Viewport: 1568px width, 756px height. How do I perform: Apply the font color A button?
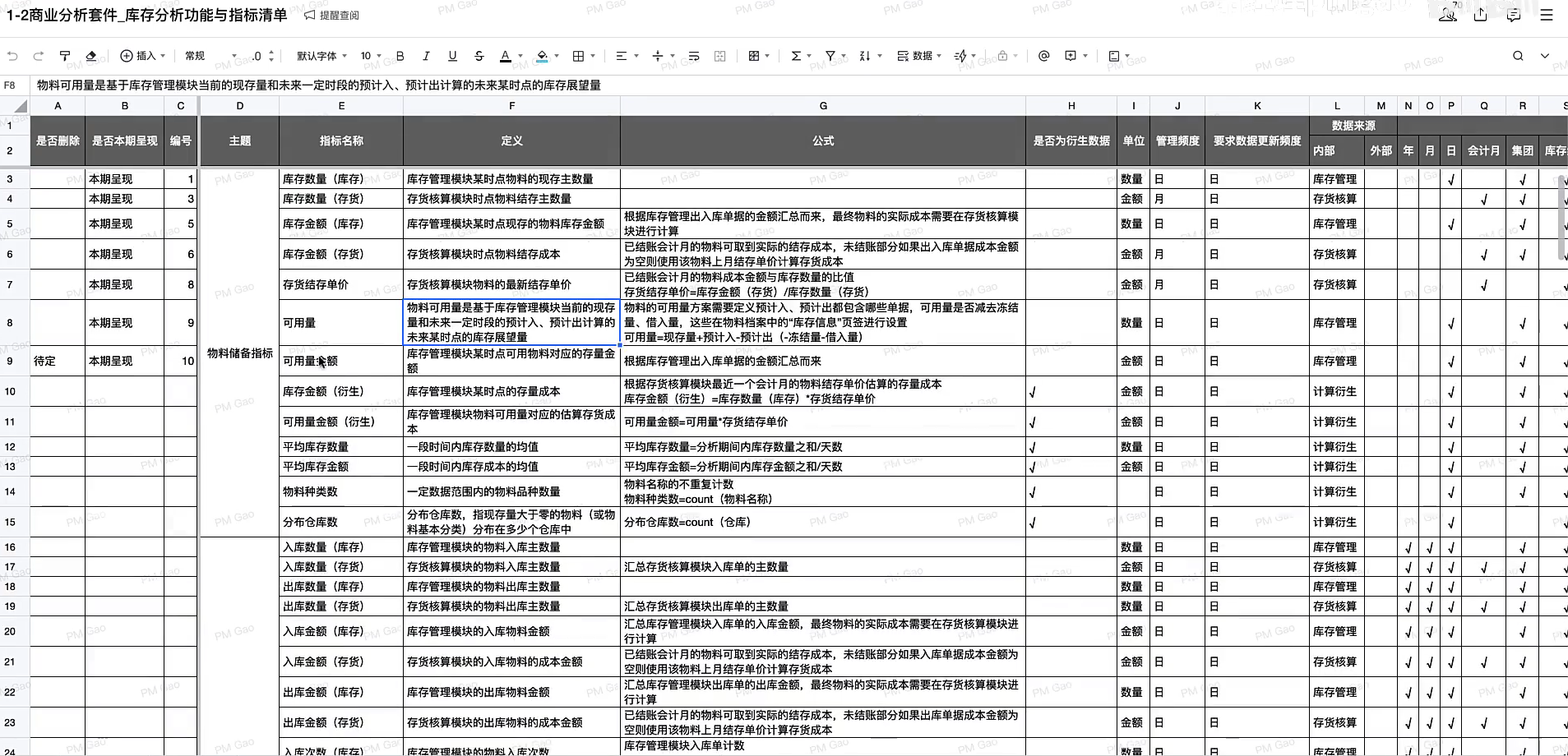coord(506,56)
